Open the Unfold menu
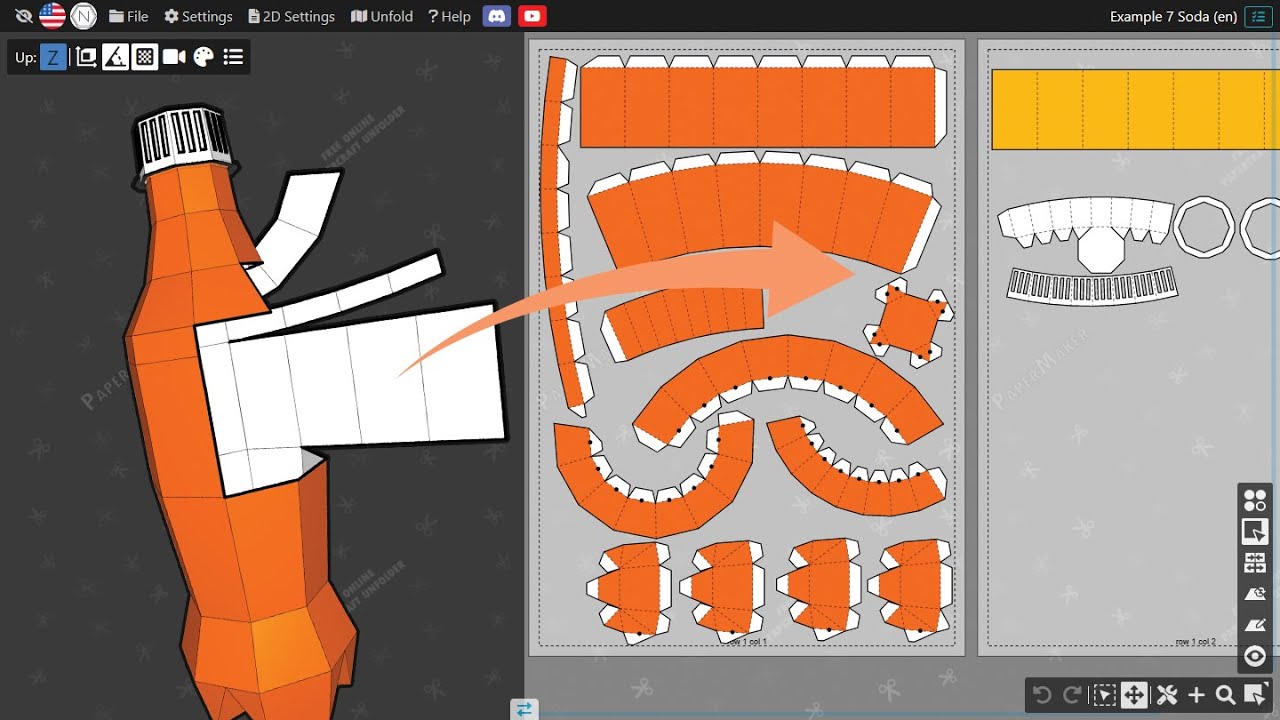Viewport: 1280px width, 720px height. pos(382,16)
